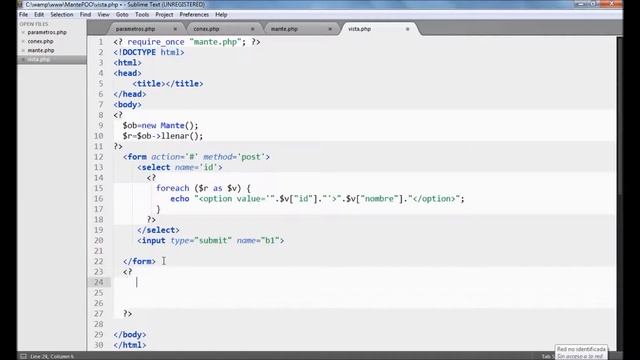Click the echo option value line
The width and height of the screenshot is (640, 360).
pyautogui.click(x=318, y=199)
